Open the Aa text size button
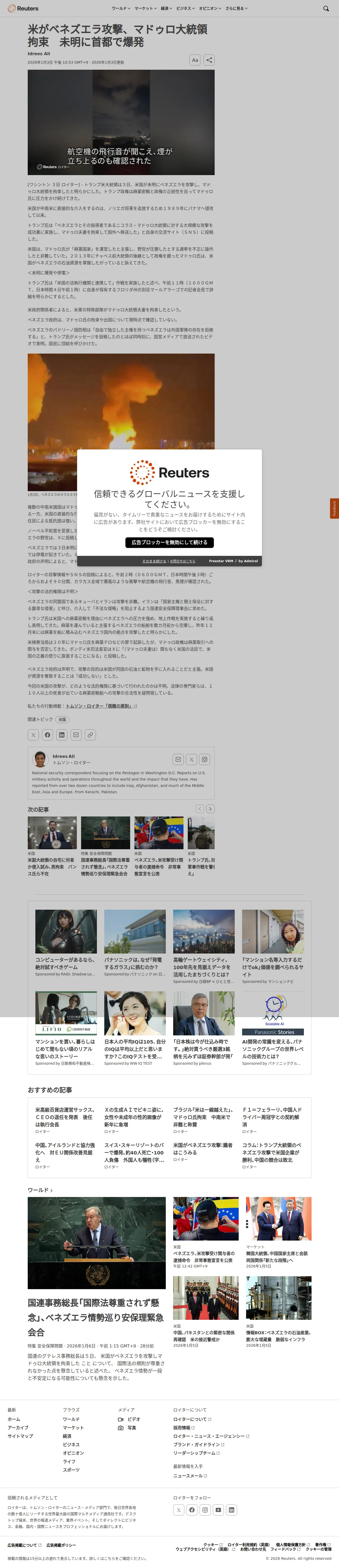Viewport: 339px width, 1568px height. tap(195, 60)
